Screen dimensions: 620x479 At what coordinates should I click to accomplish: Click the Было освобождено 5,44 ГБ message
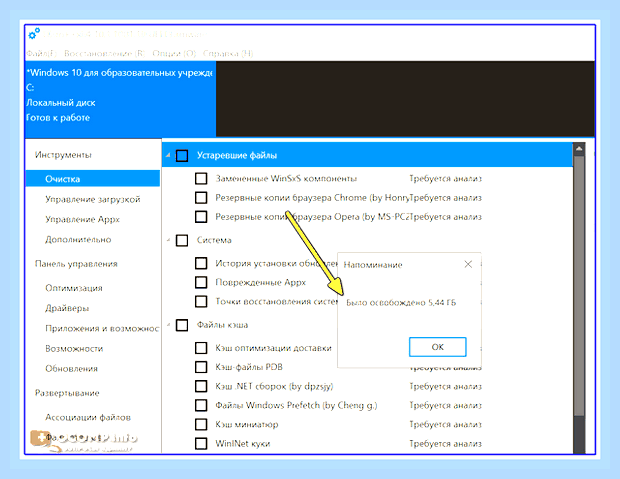click(x=401, y=303)
